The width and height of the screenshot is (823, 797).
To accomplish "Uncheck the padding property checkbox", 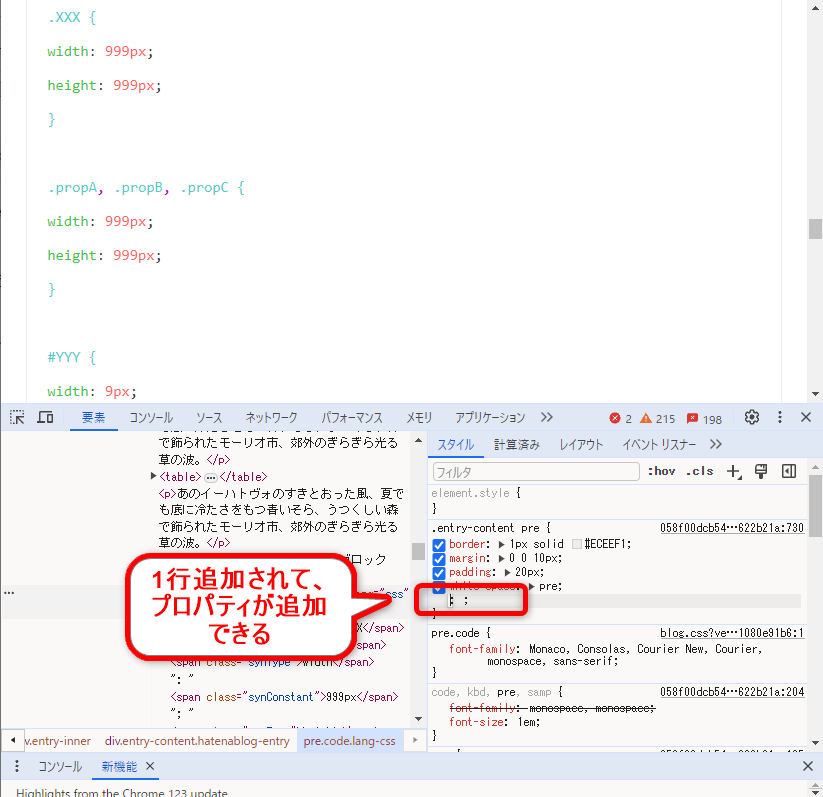I will pyautogui.click(x=439, y=573).
